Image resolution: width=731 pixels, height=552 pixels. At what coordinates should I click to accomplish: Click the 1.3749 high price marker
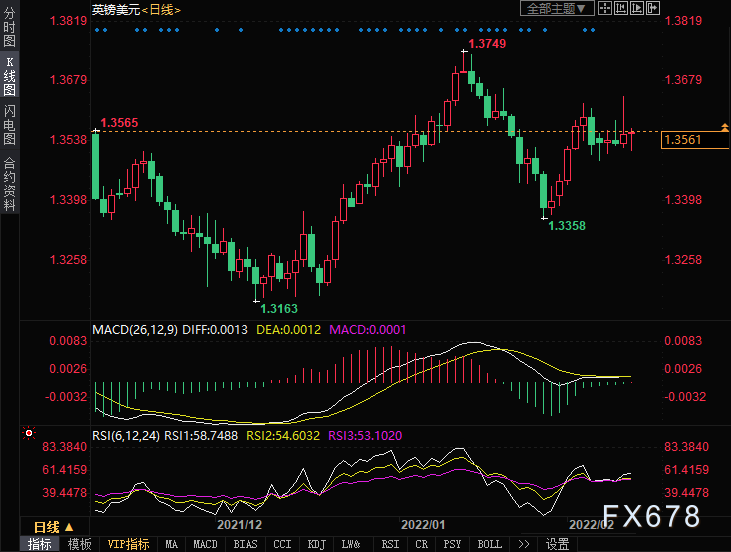tap(486, 44)
